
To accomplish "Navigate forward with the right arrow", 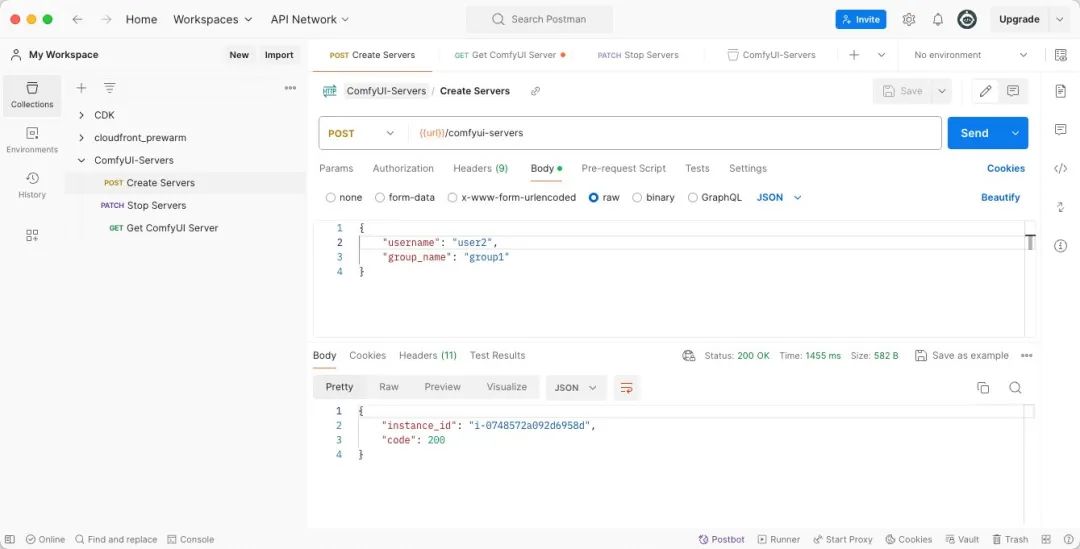I will (x=105, y=19).
